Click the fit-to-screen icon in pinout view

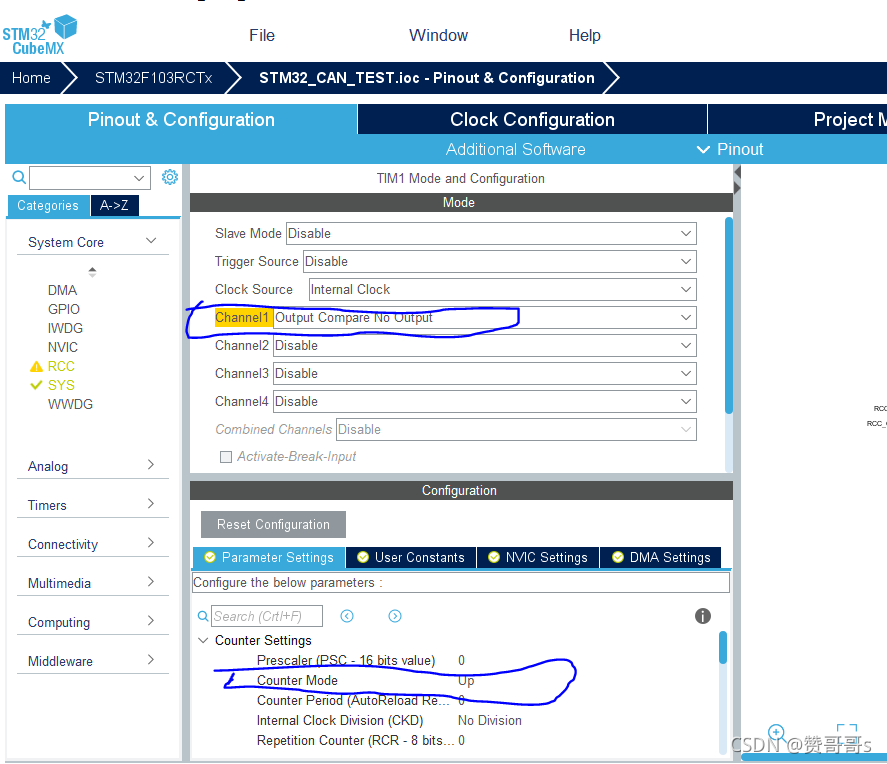[x=847, y=732]
